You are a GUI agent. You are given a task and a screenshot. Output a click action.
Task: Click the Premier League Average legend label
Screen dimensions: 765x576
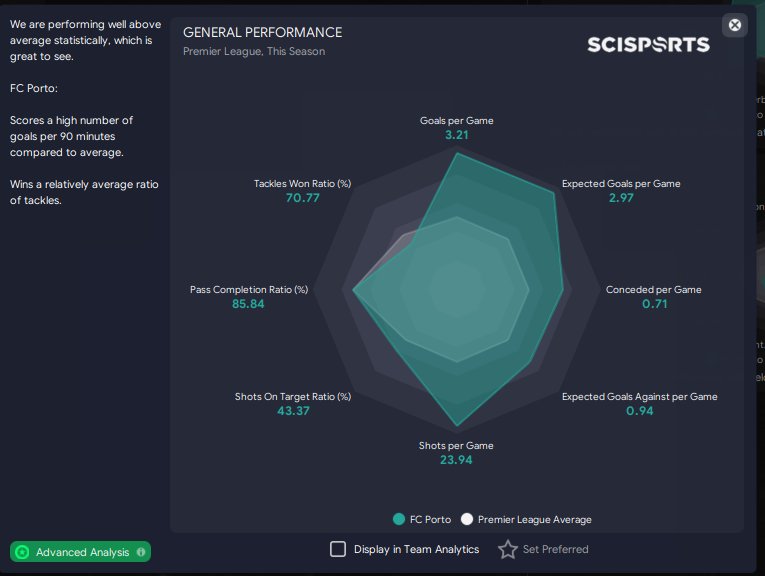coord(535,519)
